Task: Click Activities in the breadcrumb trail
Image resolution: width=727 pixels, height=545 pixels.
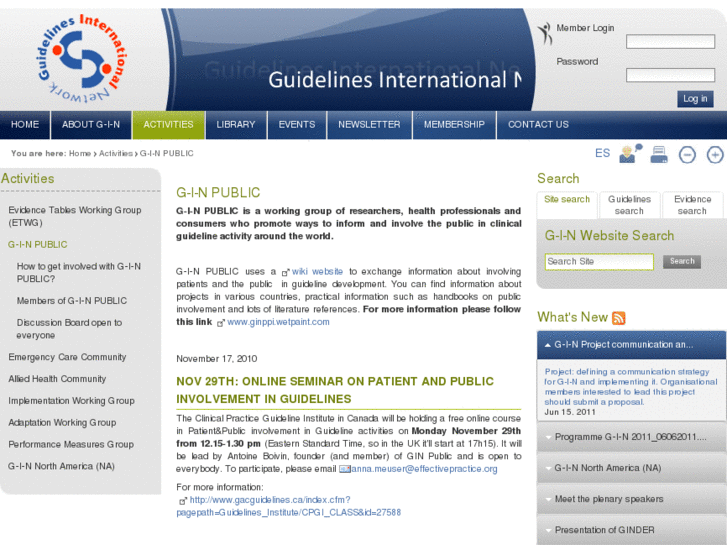Action: tap(116, 154)
